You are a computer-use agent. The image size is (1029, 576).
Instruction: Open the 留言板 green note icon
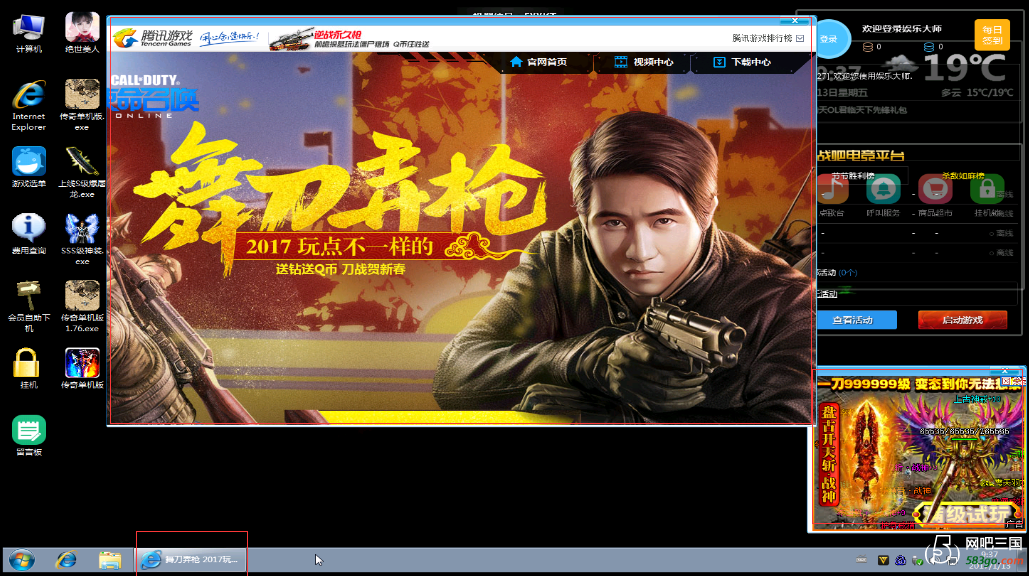28,435
